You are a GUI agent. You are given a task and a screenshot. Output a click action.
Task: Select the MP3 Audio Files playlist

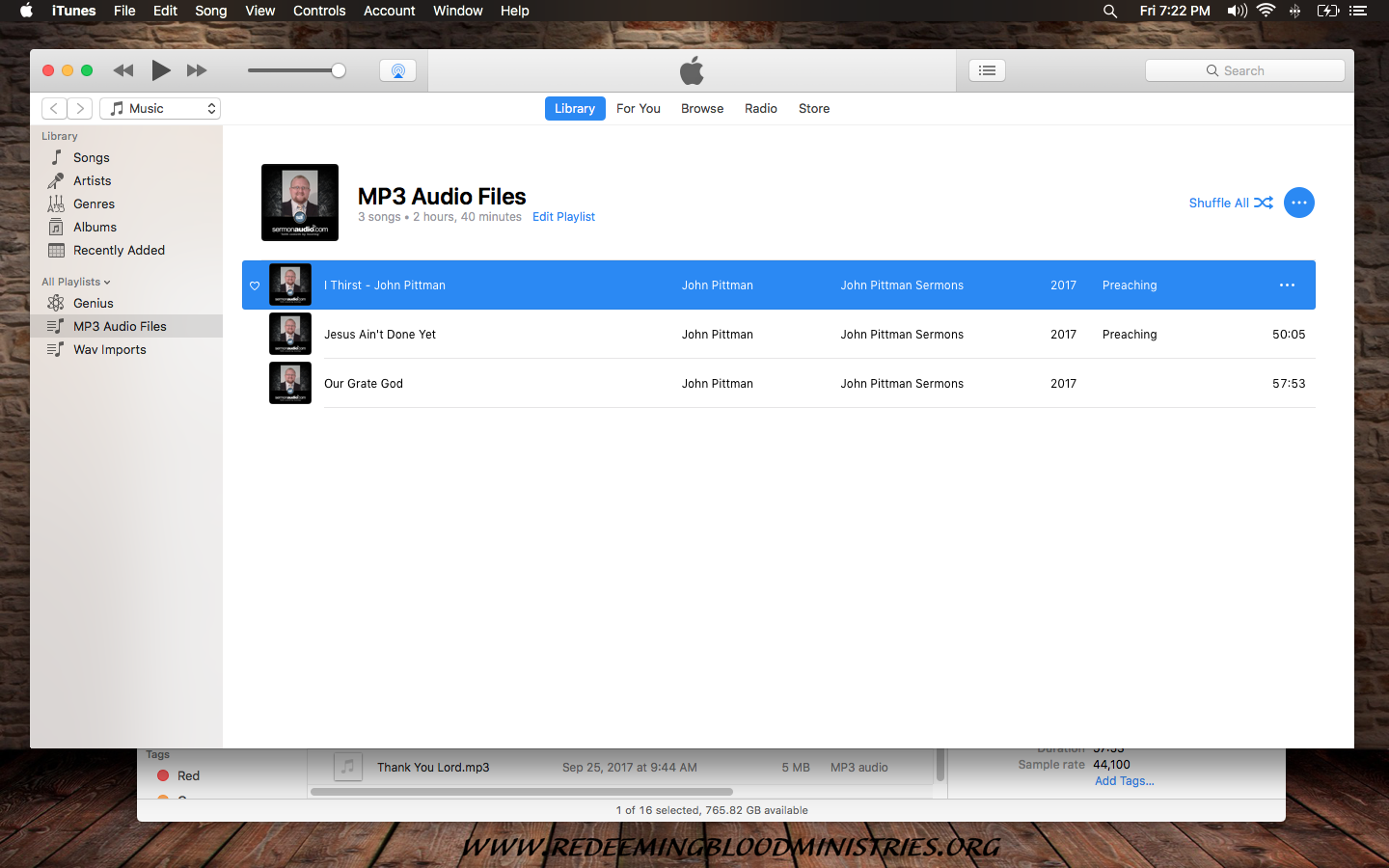click(126, 327)
